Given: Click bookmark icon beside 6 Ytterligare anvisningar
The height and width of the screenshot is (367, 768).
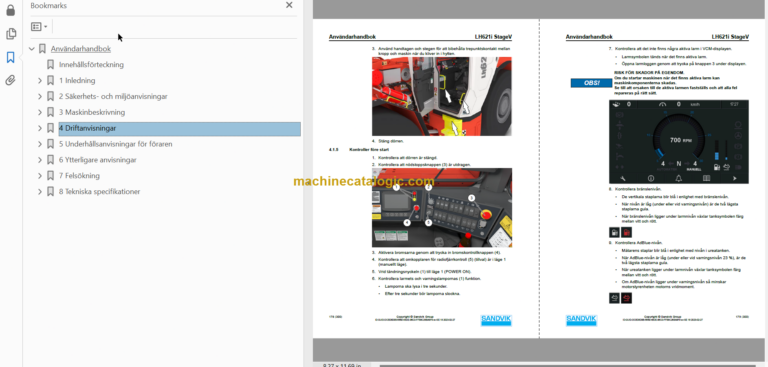Looking at the screenshot, I should click(50, 160).
